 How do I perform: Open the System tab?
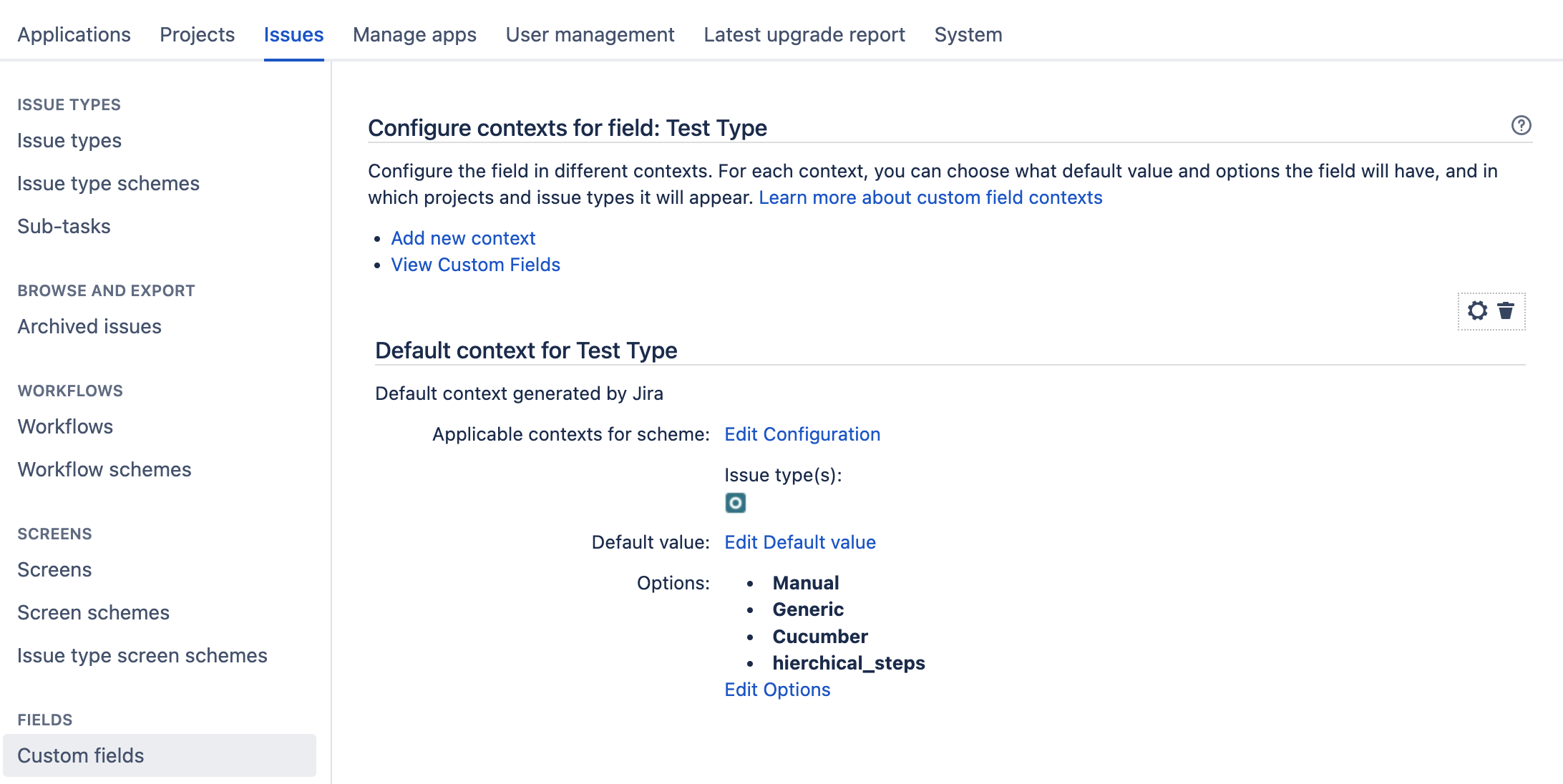coord(968,34)
